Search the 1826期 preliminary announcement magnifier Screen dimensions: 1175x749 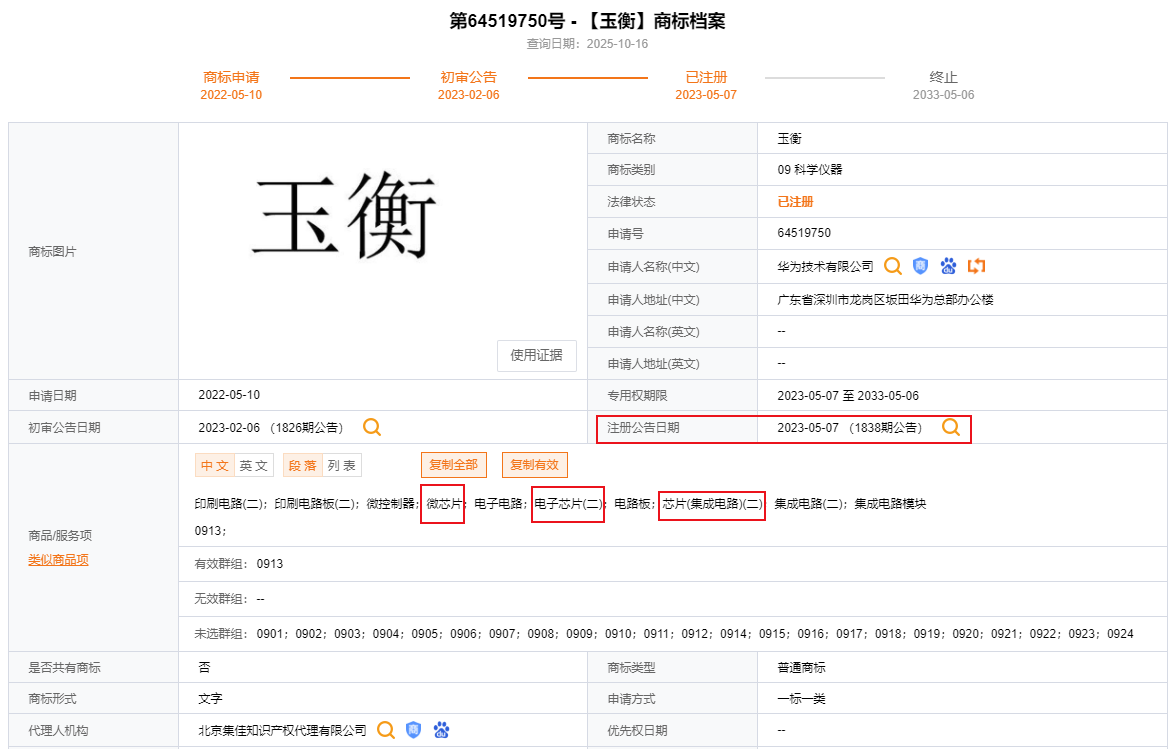(372, 428)
